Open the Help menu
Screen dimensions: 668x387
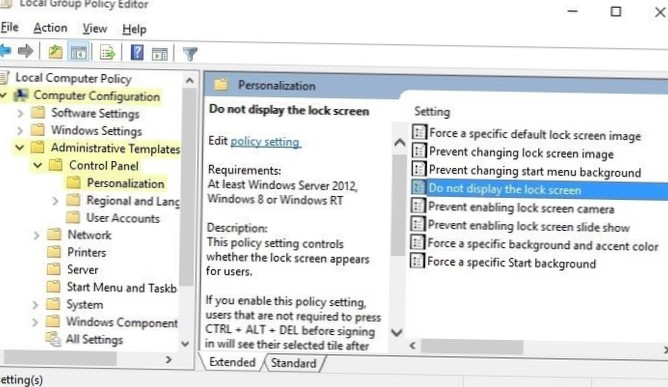[x=134, y=29]
